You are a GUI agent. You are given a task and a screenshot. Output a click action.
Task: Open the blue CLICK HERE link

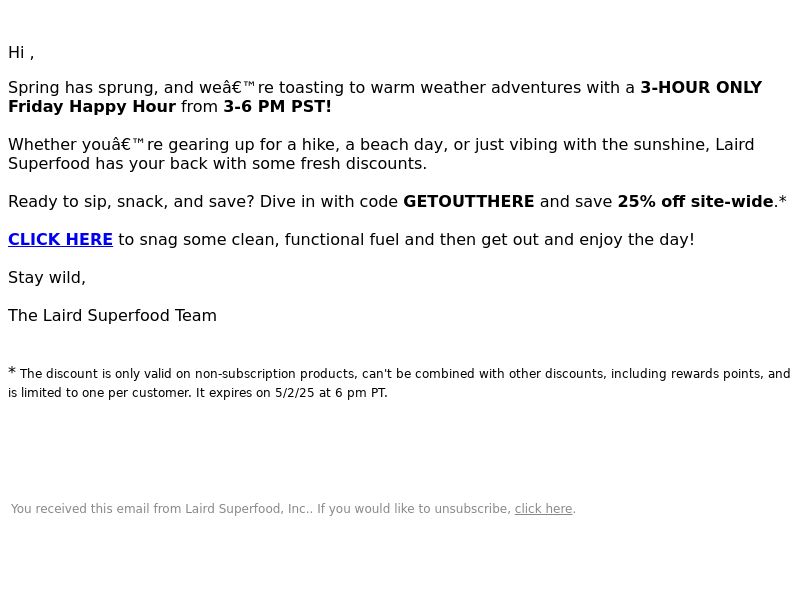60,239
